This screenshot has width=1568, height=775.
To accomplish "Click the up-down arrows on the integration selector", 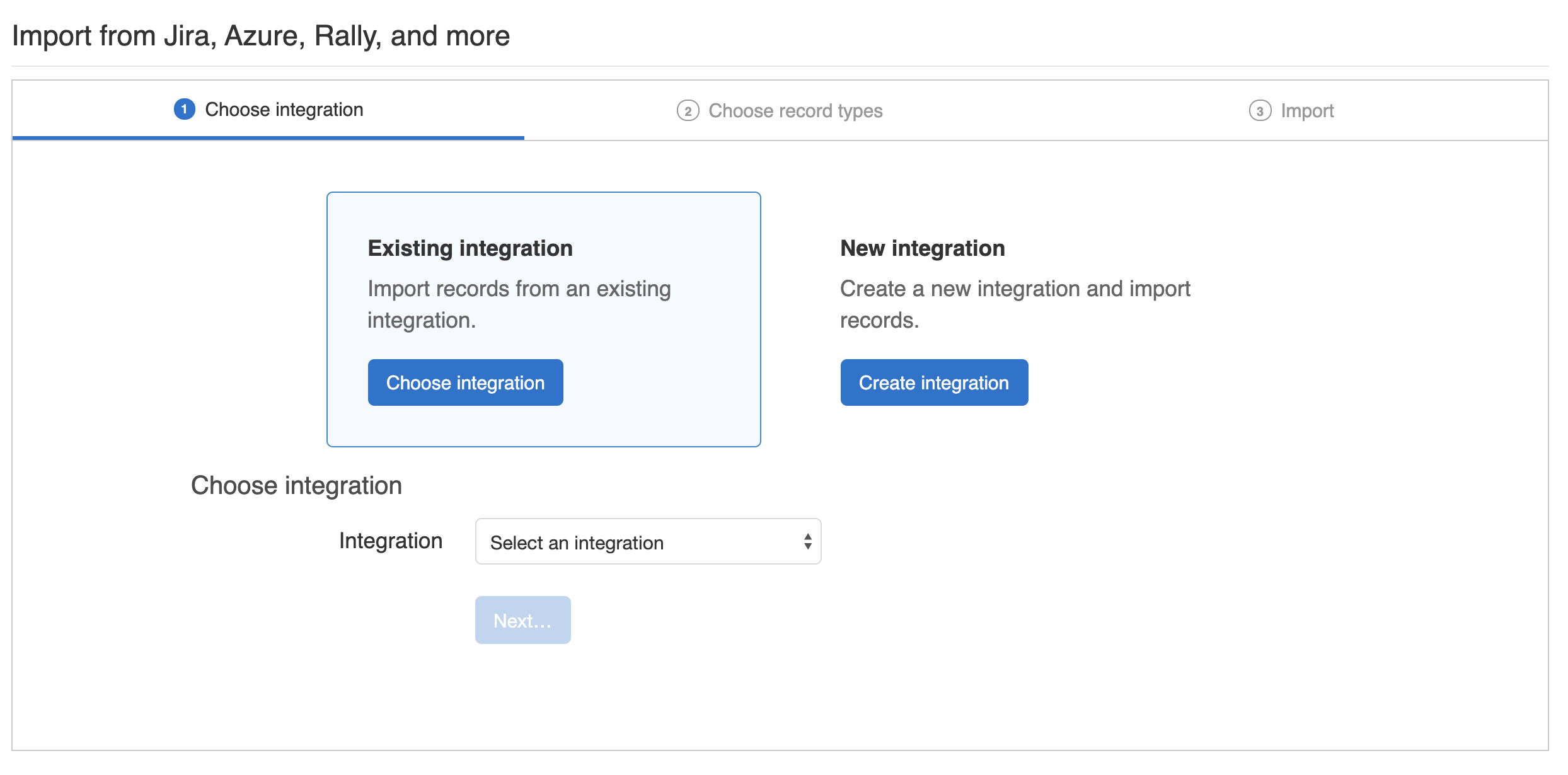I will click(807, 541).
